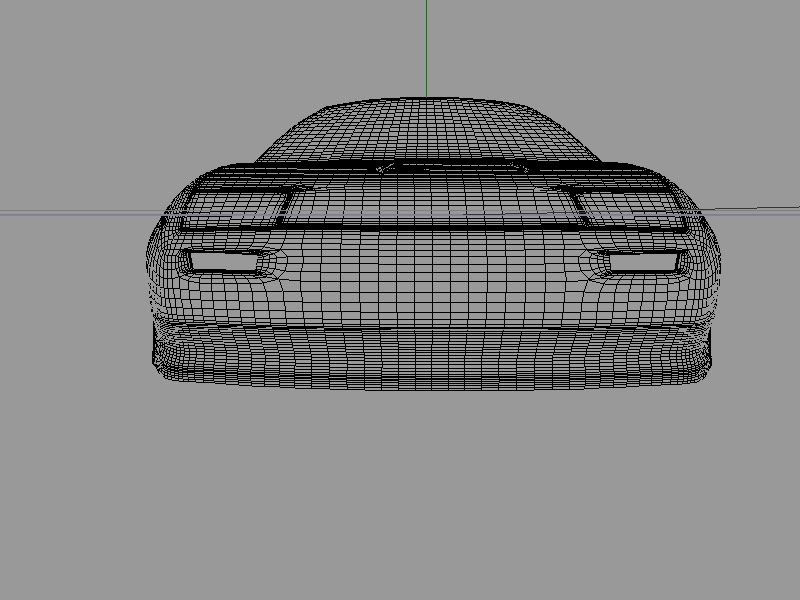Click the left turn signal opening
The width and height of the screenshot is (800, 600).
coord(223,262)
